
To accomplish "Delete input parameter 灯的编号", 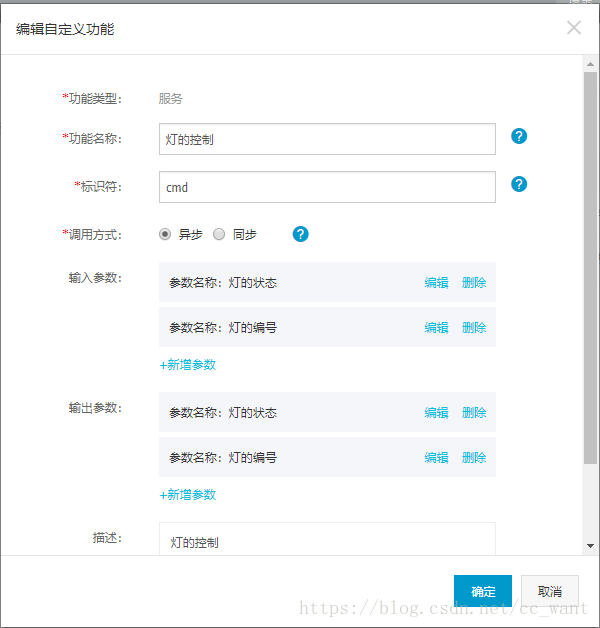I will (474, 327).
